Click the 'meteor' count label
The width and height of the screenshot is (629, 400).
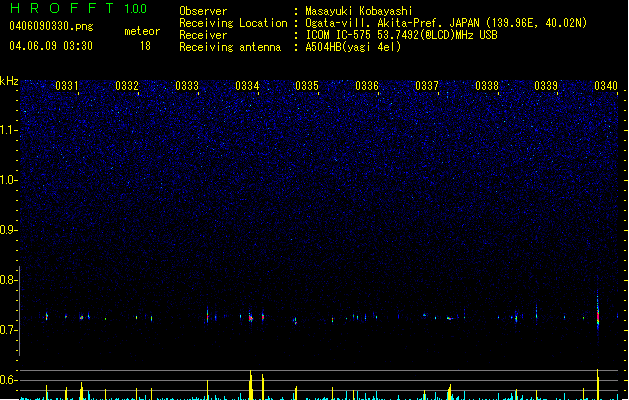point(142,31)
